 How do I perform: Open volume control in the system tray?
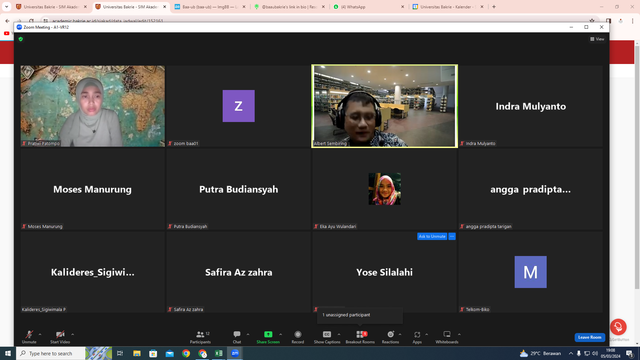(x=595, y=353)
